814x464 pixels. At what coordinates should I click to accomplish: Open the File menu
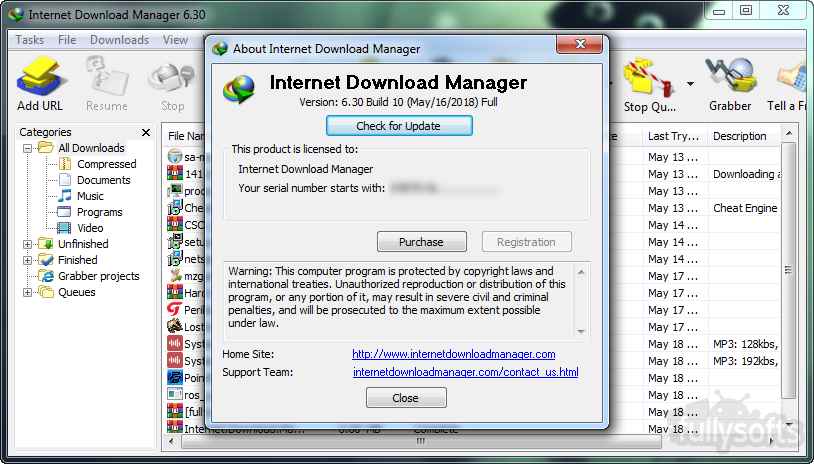(67, 40)
